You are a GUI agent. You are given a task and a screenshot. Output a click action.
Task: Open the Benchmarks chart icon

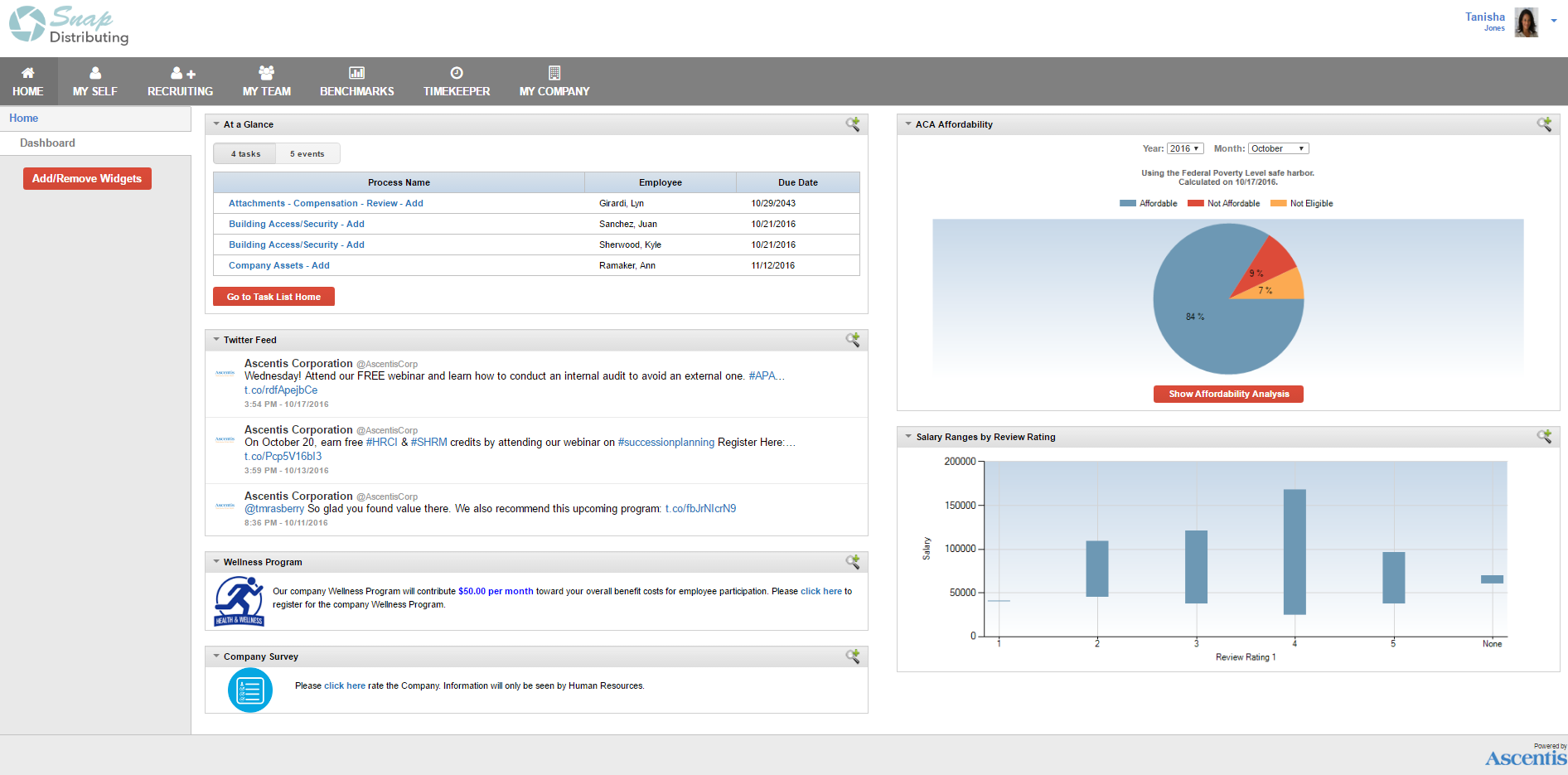[x=356, y=73]
